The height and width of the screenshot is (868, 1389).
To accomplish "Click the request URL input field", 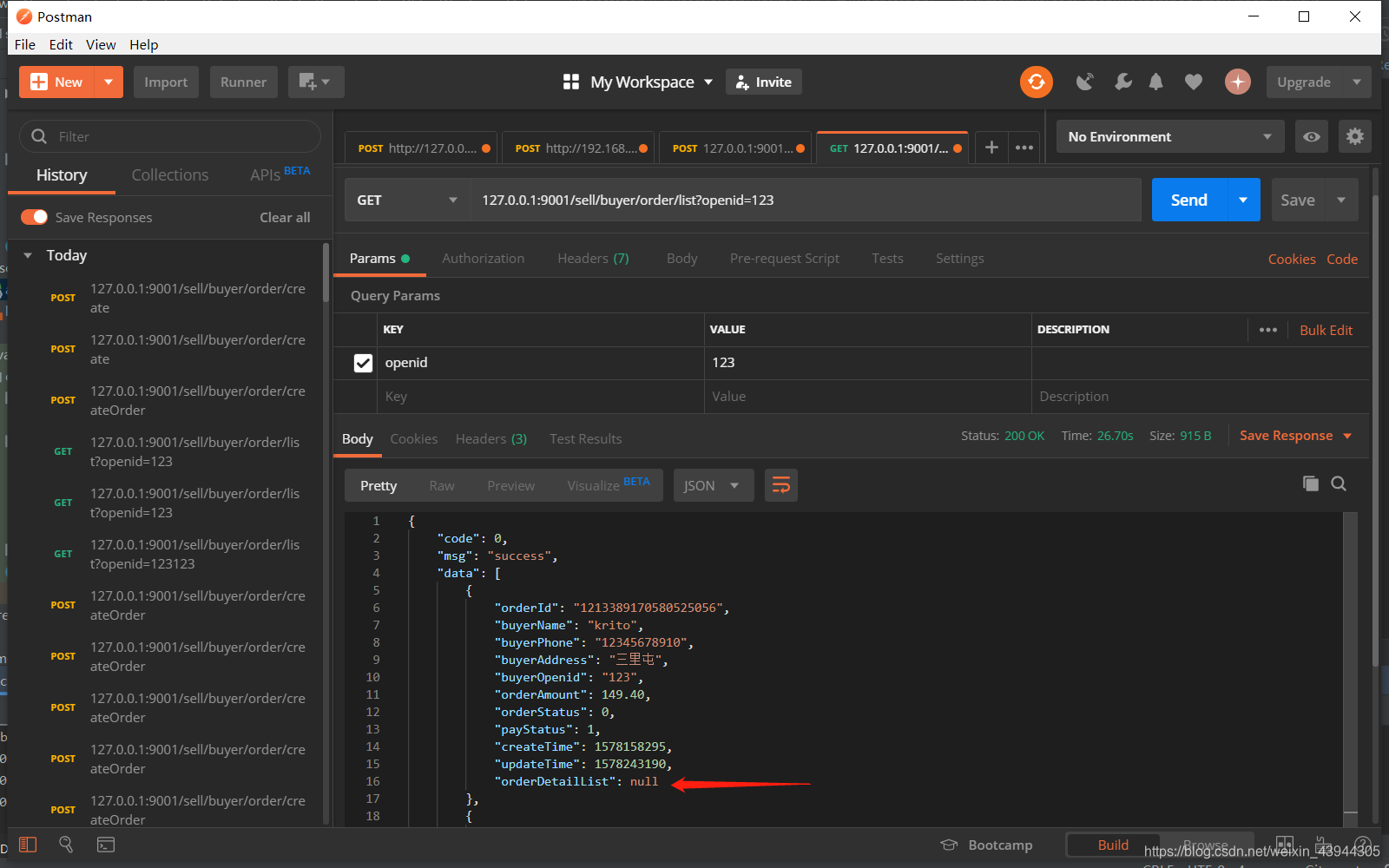I will 806,201.
